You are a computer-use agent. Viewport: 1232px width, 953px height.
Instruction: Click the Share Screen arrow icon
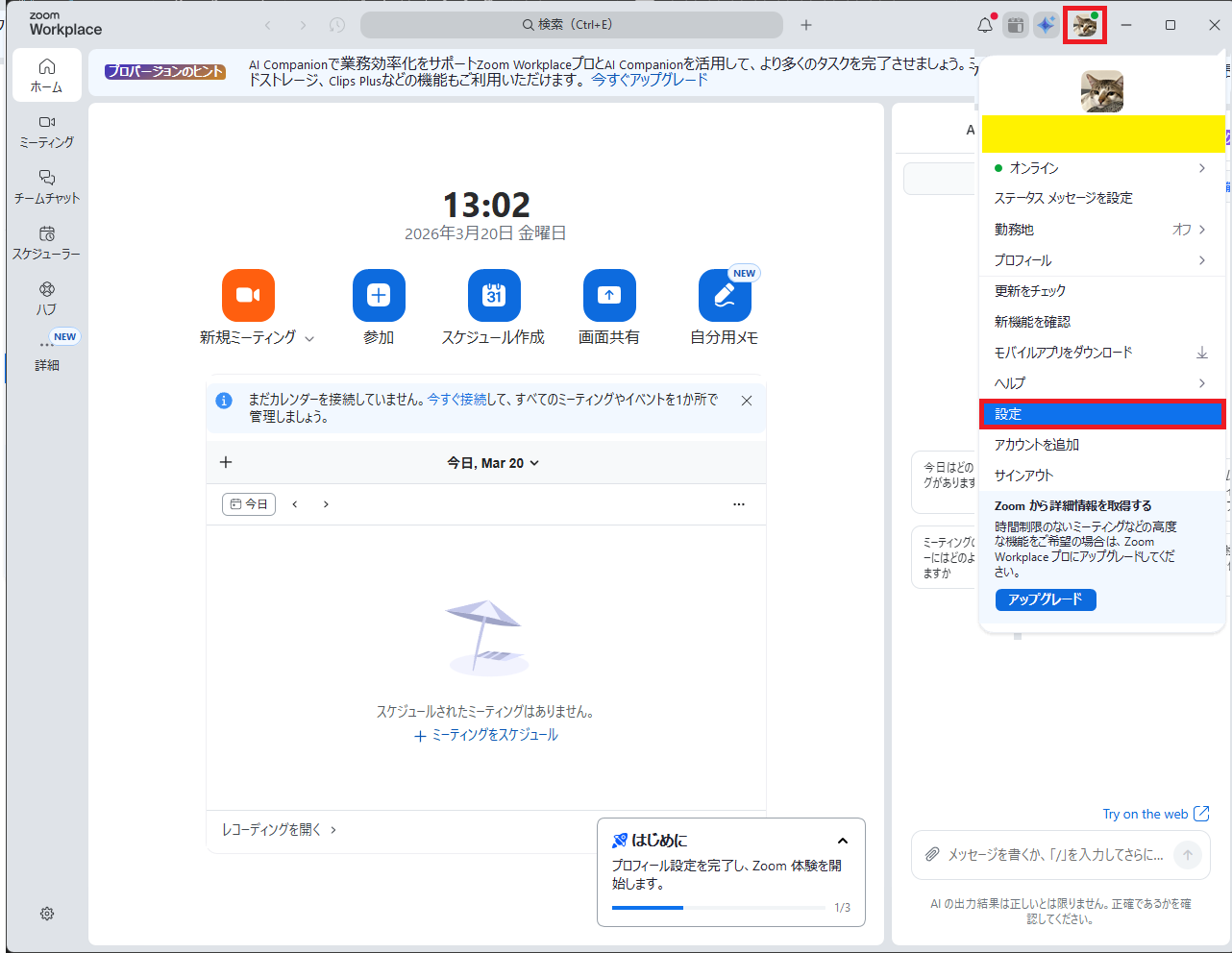609,295
